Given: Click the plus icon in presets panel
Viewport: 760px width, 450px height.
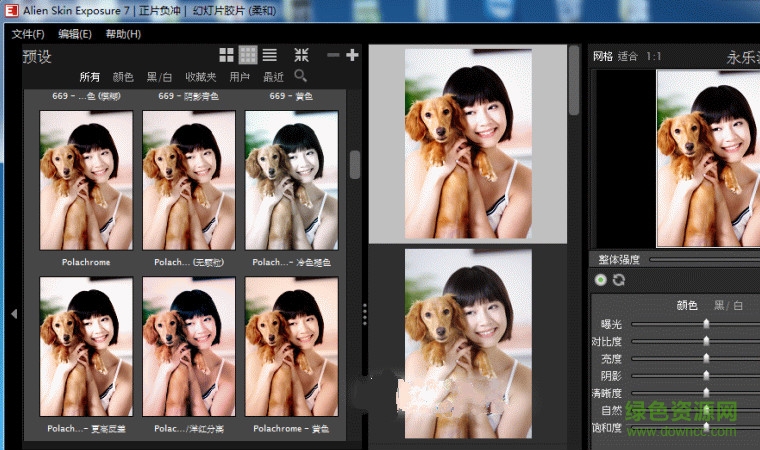Looking at the screenshot, I should coord(351,55).
